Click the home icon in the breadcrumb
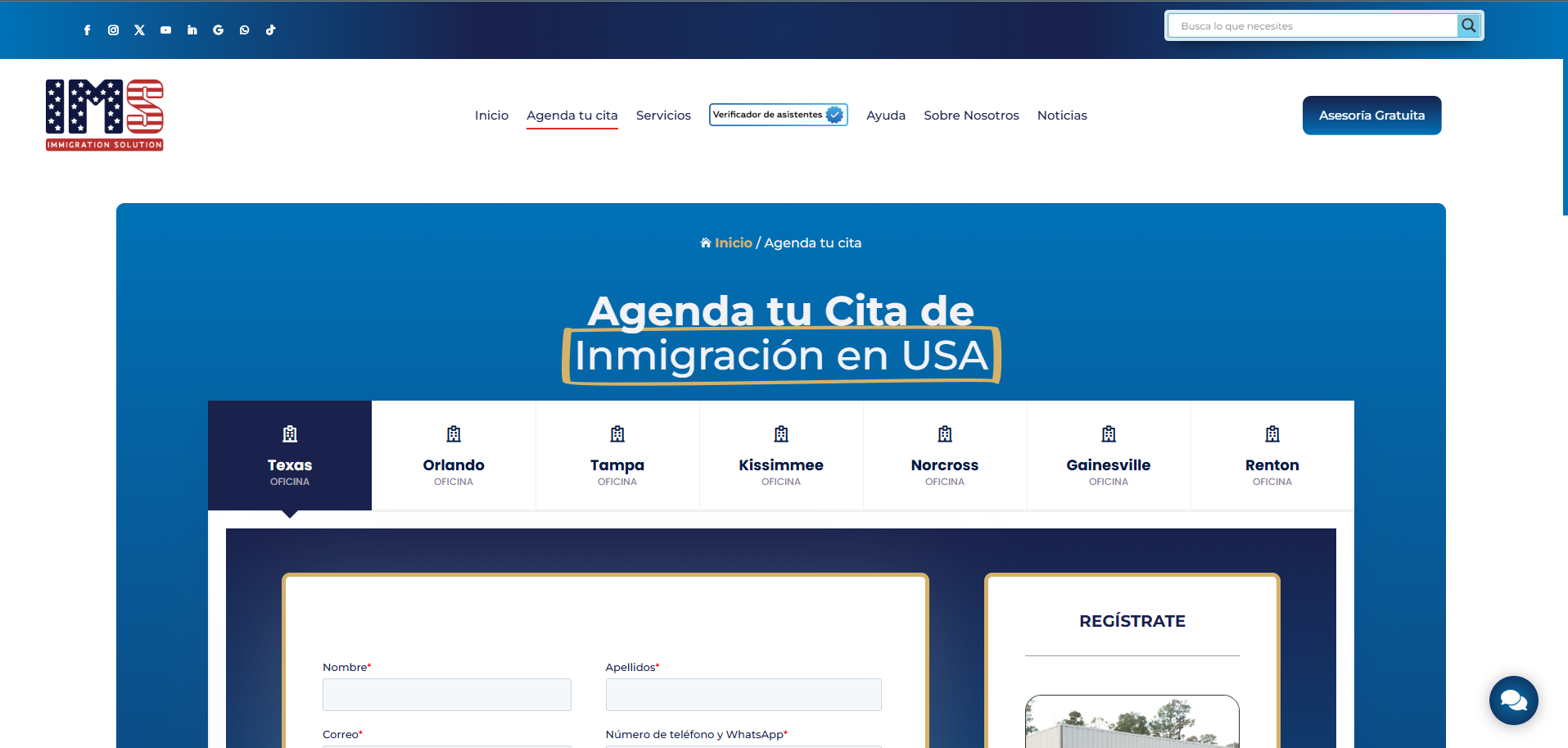Viewport: 1568px width, 748px height. point(705,242)
